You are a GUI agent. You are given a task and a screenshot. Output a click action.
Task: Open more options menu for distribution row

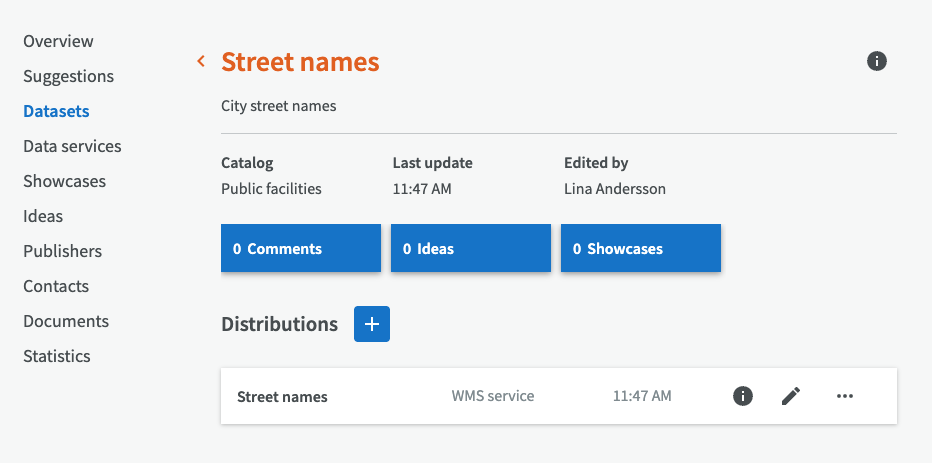[845, 396]
